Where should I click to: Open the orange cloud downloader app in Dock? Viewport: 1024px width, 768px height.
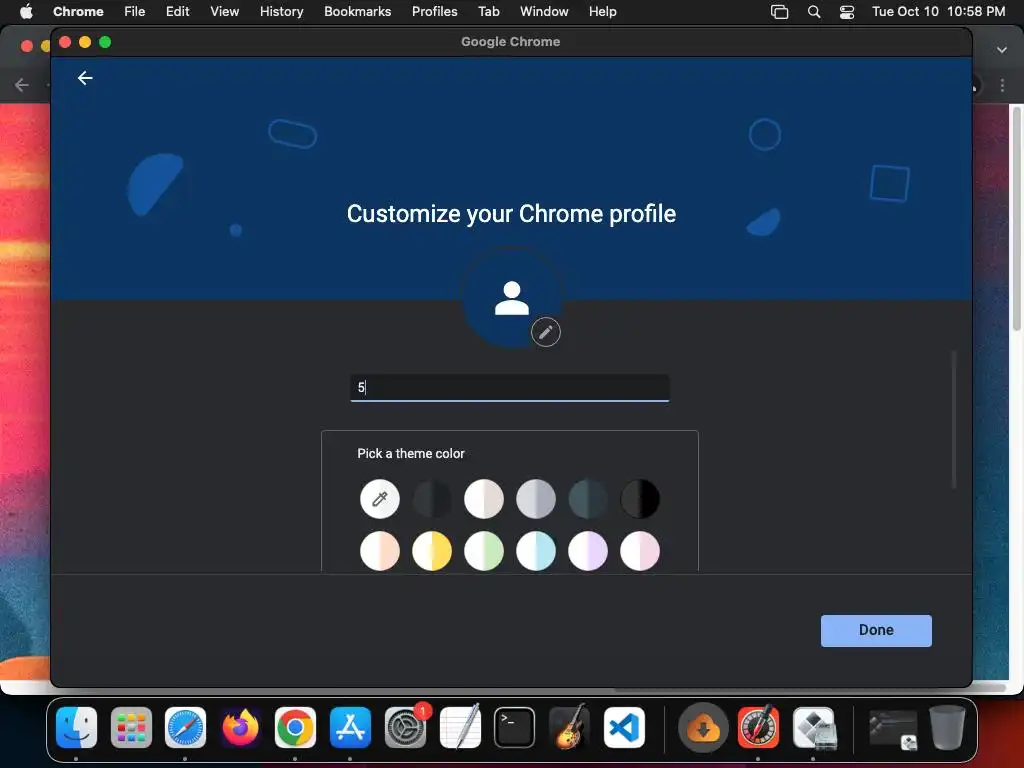coord(703,728)
